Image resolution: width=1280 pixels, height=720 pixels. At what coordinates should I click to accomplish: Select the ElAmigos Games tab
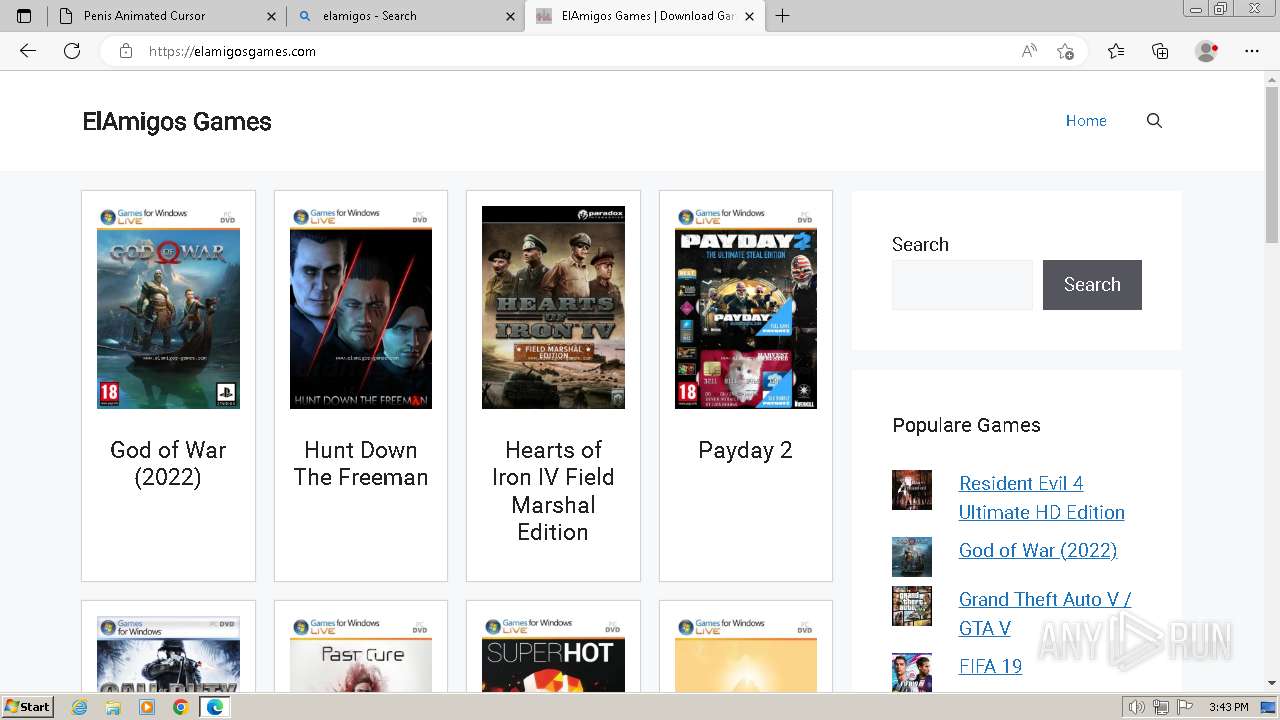coord(645,16)
